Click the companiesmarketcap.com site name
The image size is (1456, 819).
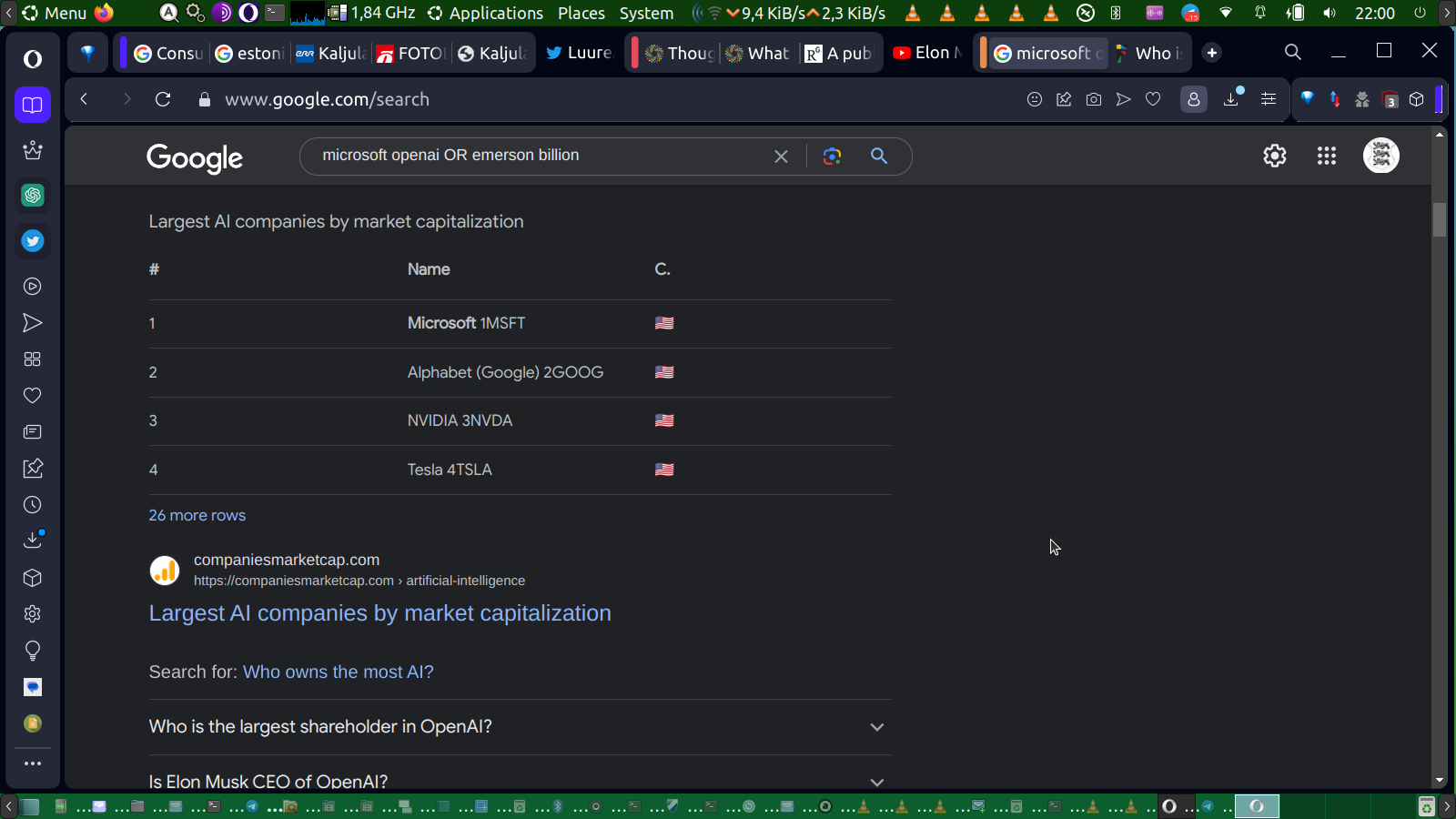point(287,560)
